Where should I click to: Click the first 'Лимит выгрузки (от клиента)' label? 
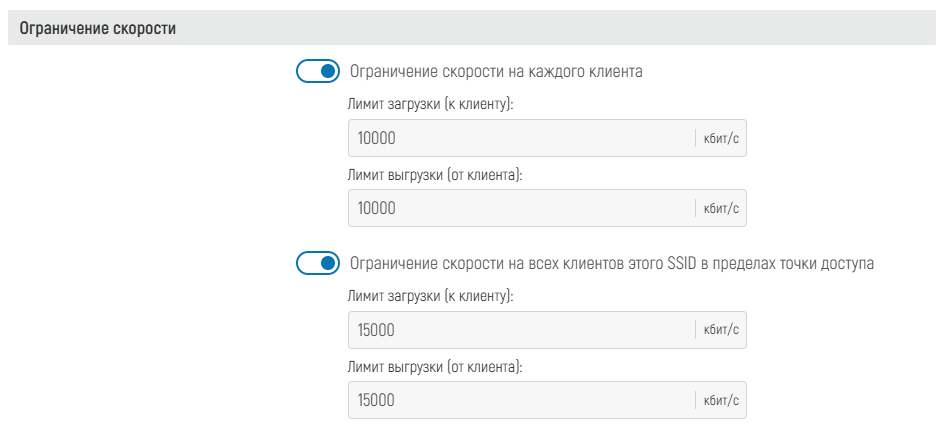coord(436,174)
